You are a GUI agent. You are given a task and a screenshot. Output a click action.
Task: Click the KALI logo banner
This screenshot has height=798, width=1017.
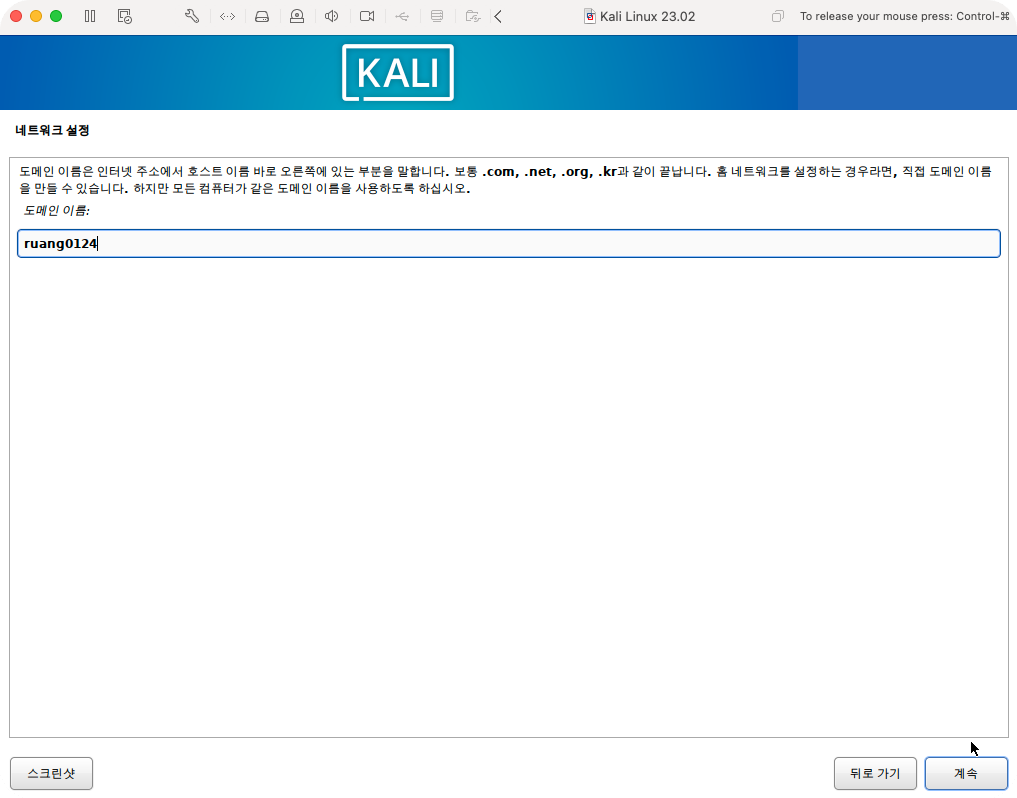click(x=398, y=73)
